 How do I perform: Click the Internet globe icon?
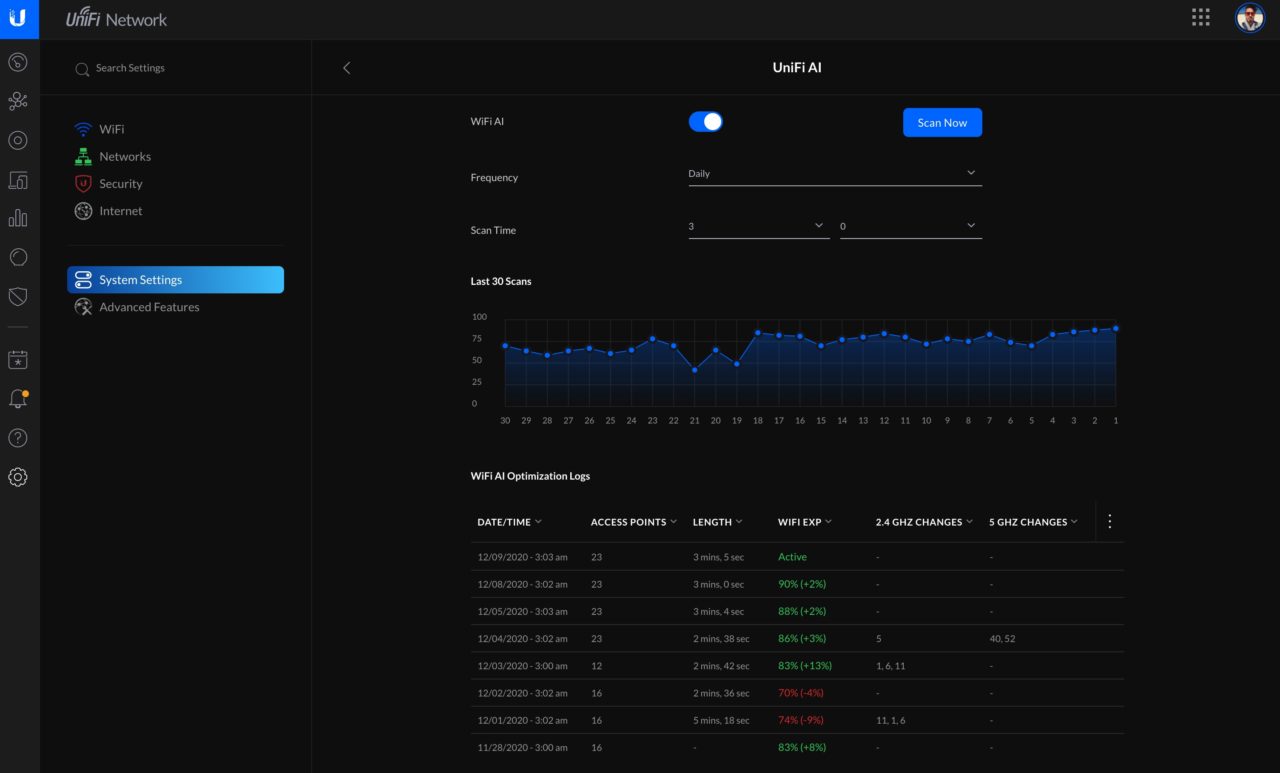(83, 211)
